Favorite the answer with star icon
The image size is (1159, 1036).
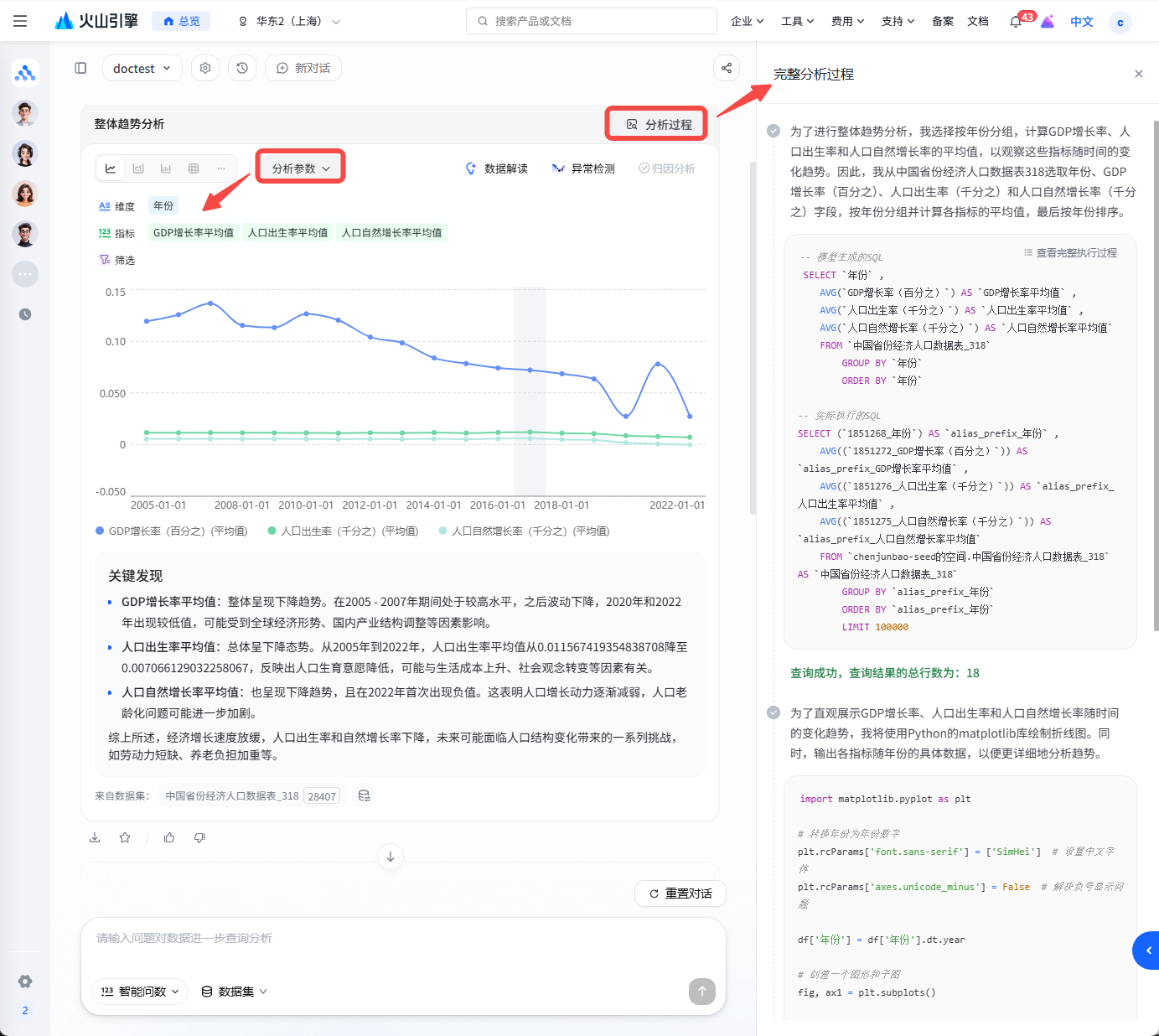(125, 837)
